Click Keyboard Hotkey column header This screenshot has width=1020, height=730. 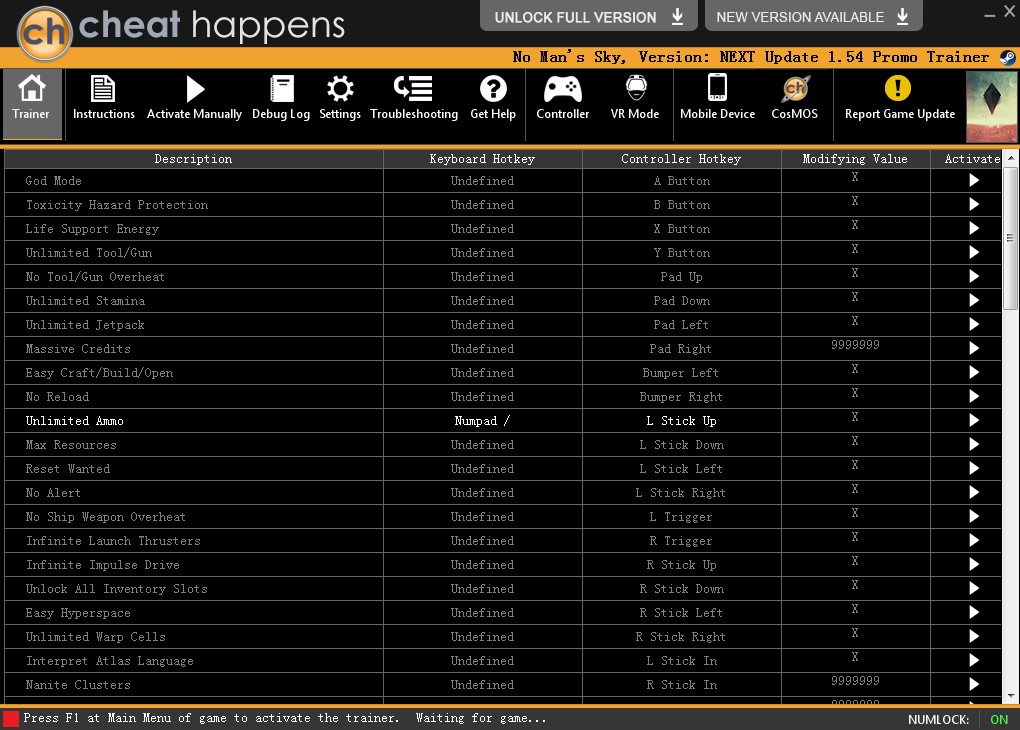[x=482, y=159]
